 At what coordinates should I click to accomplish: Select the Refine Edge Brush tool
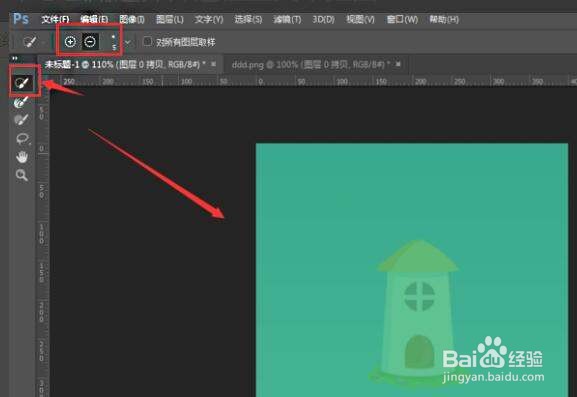[x=21, y=102]
